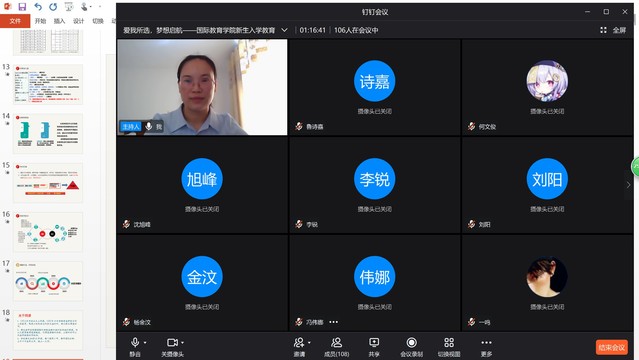
Task: Open the 插入 (Insert) ribbon tab
Action: tap(59, 21)
